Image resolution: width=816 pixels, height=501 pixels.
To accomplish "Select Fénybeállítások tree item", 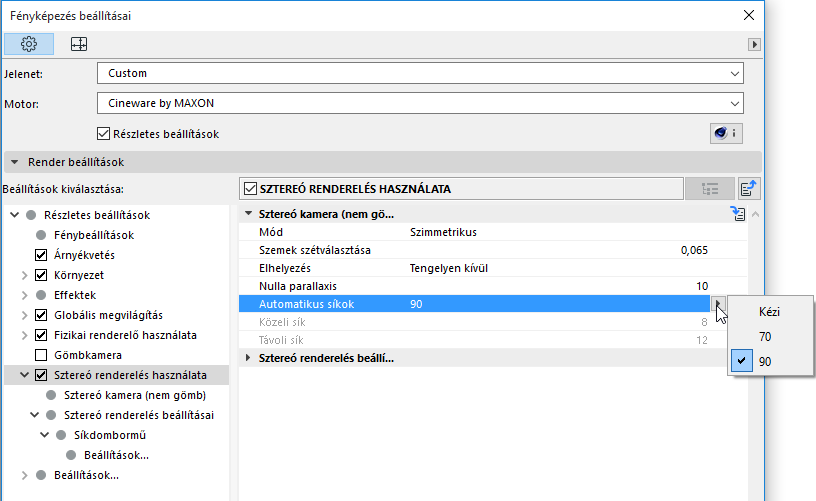I will click(94, 235).
